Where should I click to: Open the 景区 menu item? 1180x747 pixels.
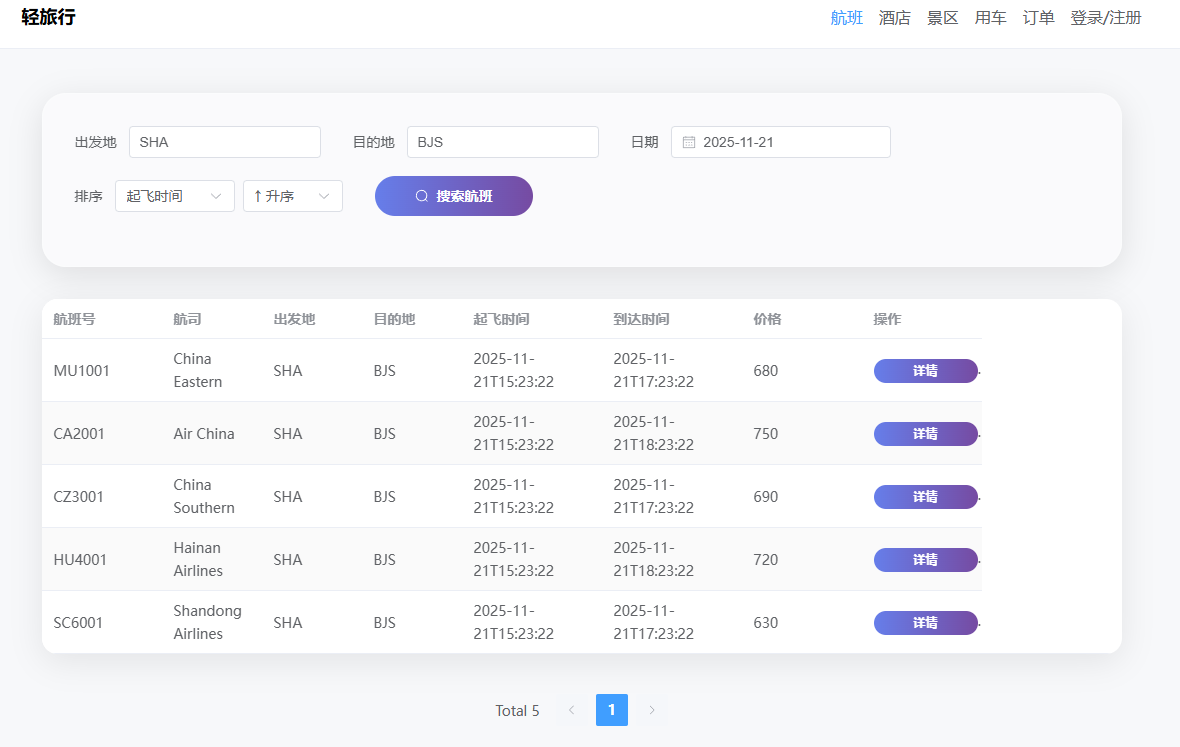click(942, 18)
